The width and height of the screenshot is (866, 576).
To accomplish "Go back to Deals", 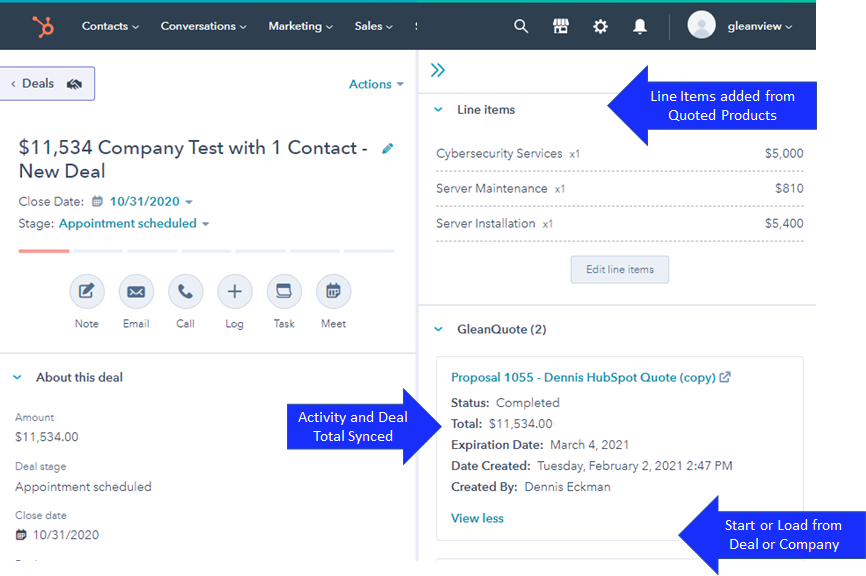I will [x=47, y=83].
